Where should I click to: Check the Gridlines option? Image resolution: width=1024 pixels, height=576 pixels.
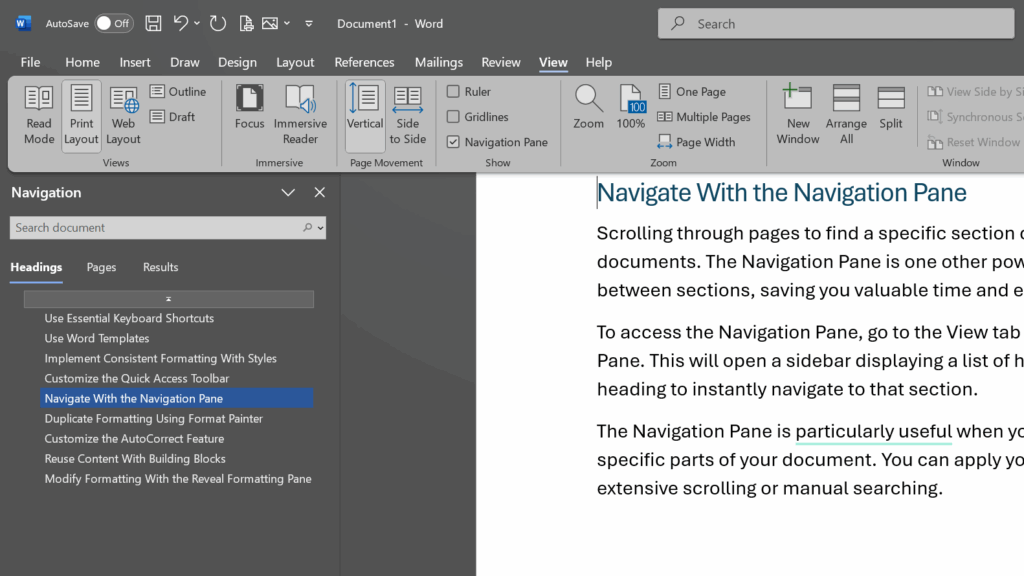coord(453,117)
